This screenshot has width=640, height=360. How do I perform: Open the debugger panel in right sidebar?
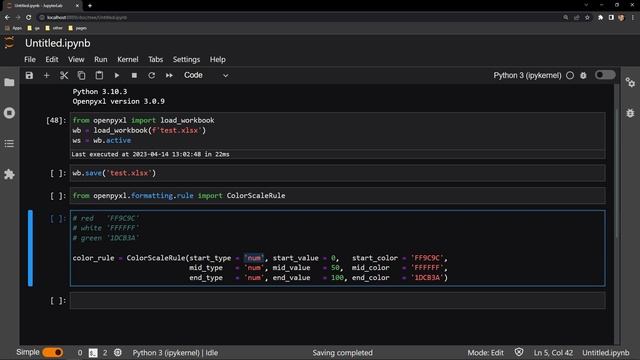630,113
